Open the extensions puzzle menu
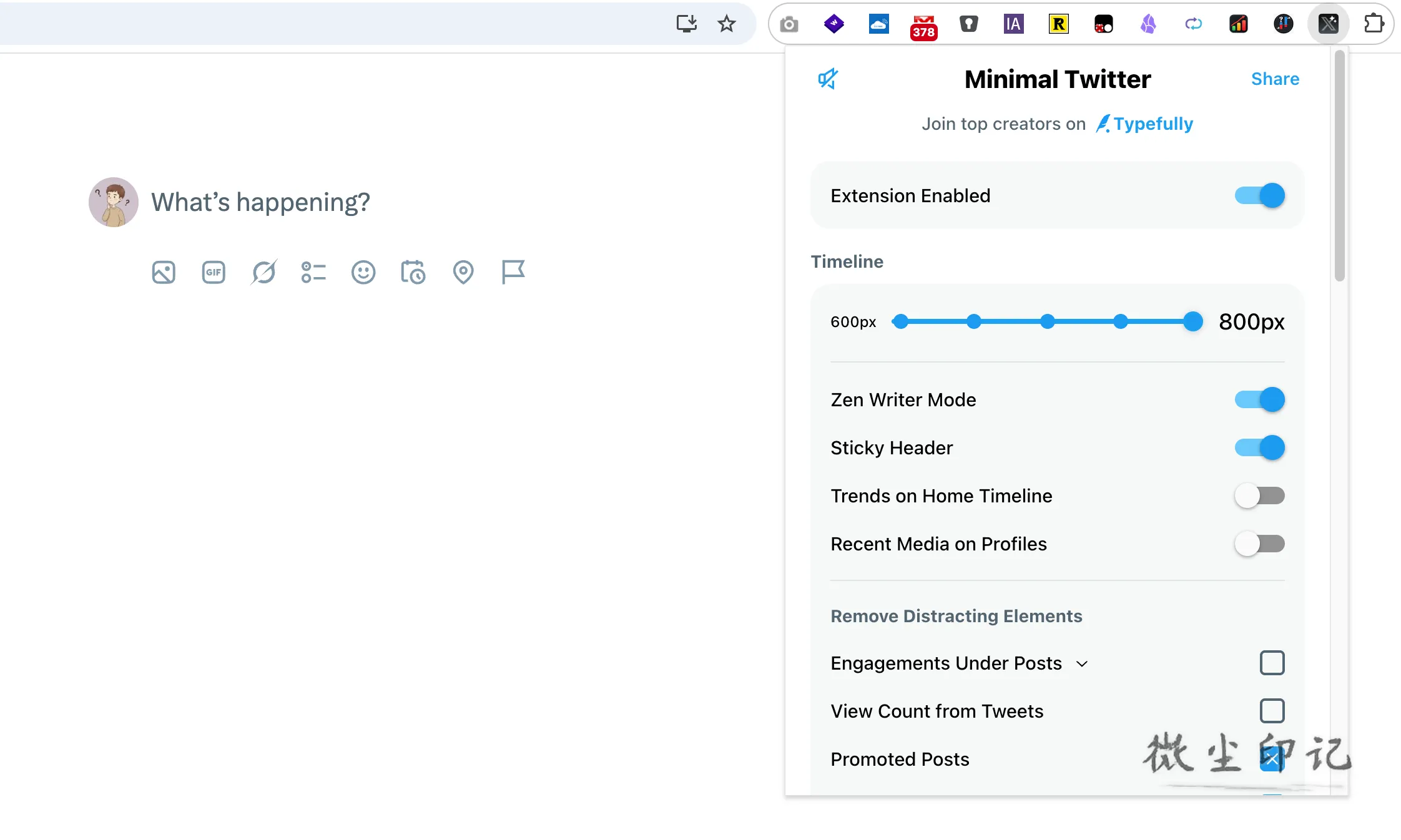The image size is (1401, 840). [1374, 24]
